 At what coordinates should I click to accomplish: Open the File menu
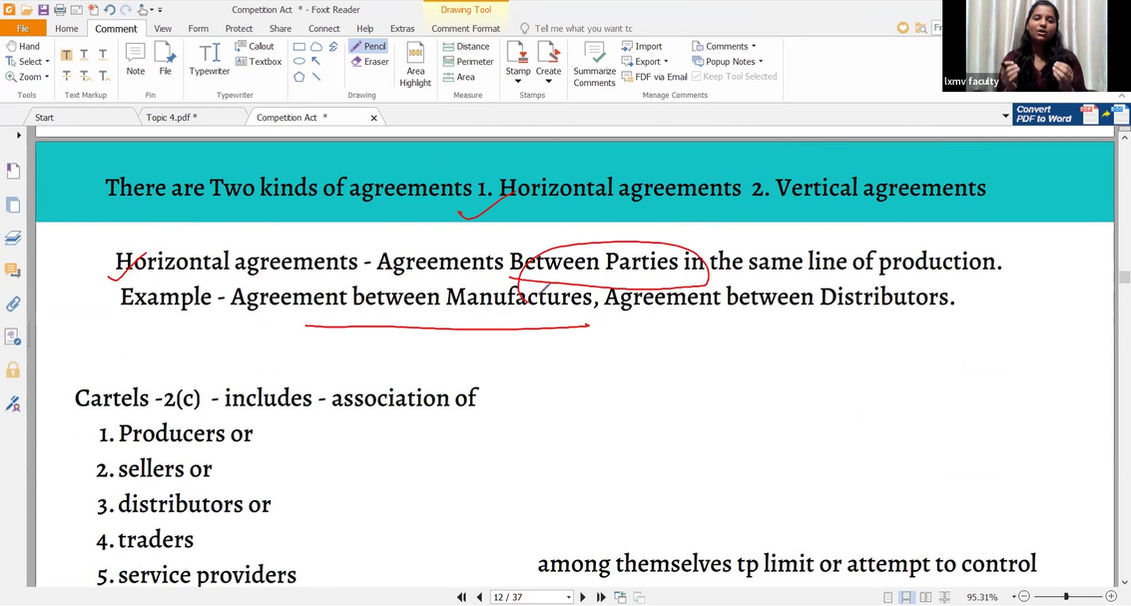23,28
